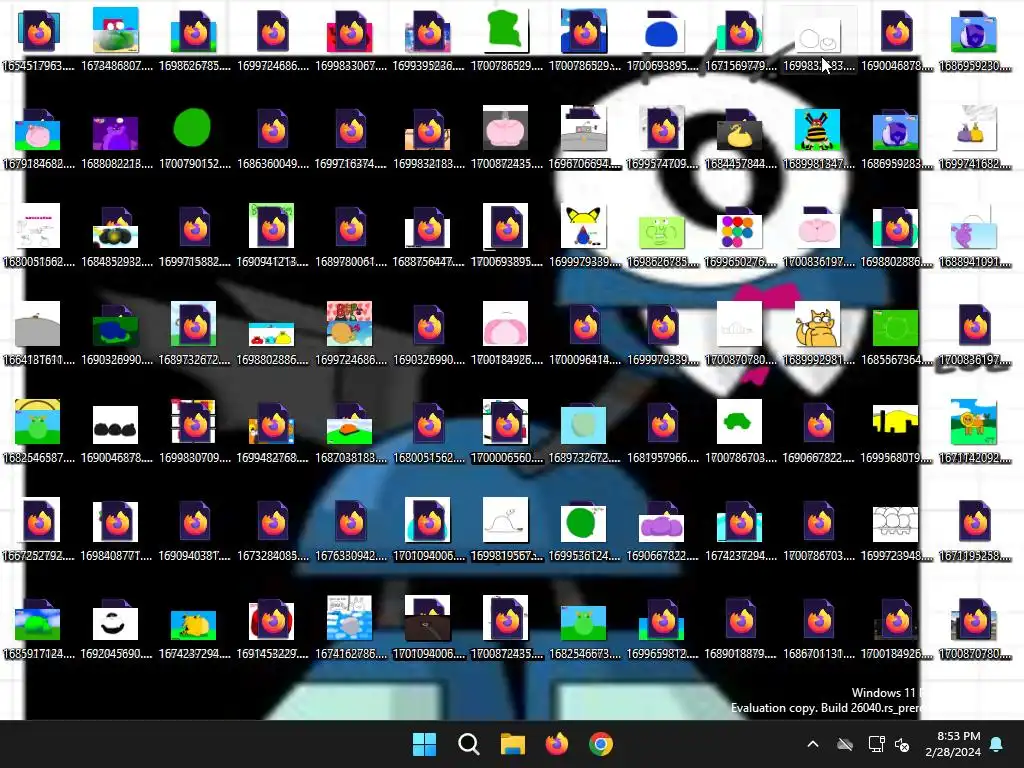Viewport: 1024px width, 768px height.
Task: Select purple creature image 1688941091
Action: tap(974, 235)
